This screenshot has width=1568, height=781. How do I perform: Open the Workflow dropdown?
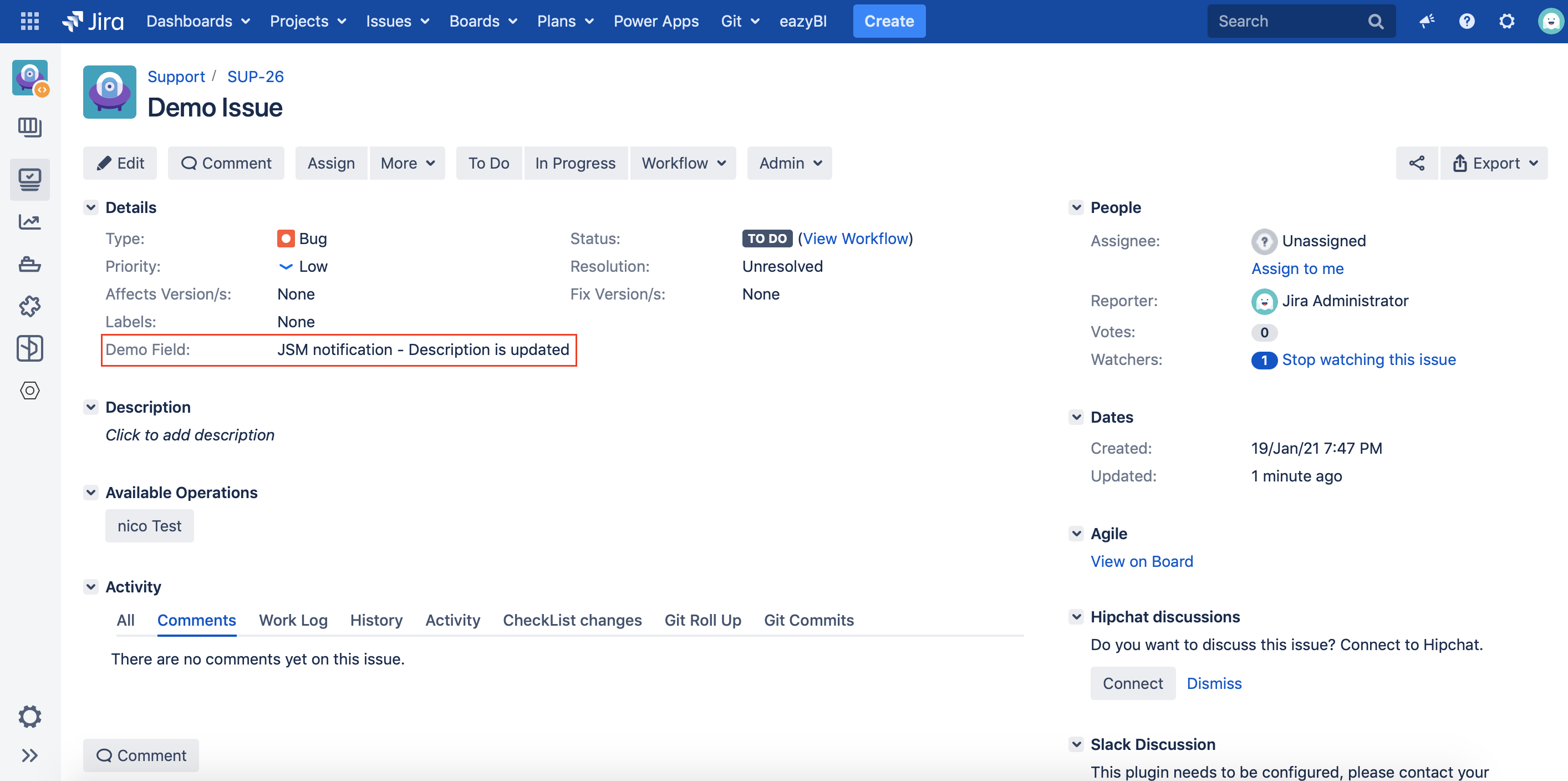point(683,163)
